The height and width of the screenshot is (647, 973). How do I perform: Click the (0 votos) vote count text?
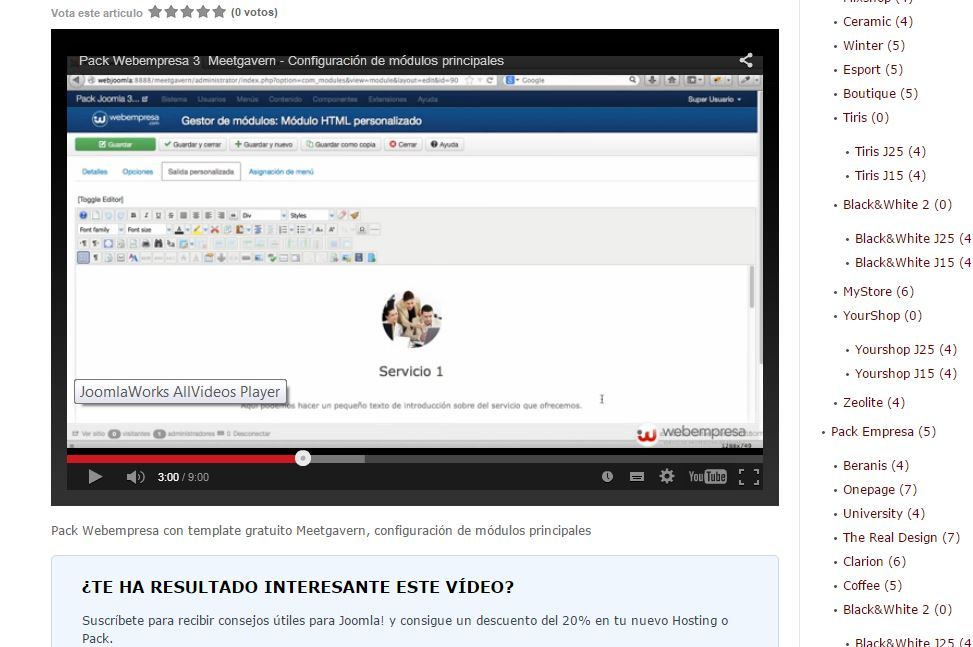[x=254, y=12]
